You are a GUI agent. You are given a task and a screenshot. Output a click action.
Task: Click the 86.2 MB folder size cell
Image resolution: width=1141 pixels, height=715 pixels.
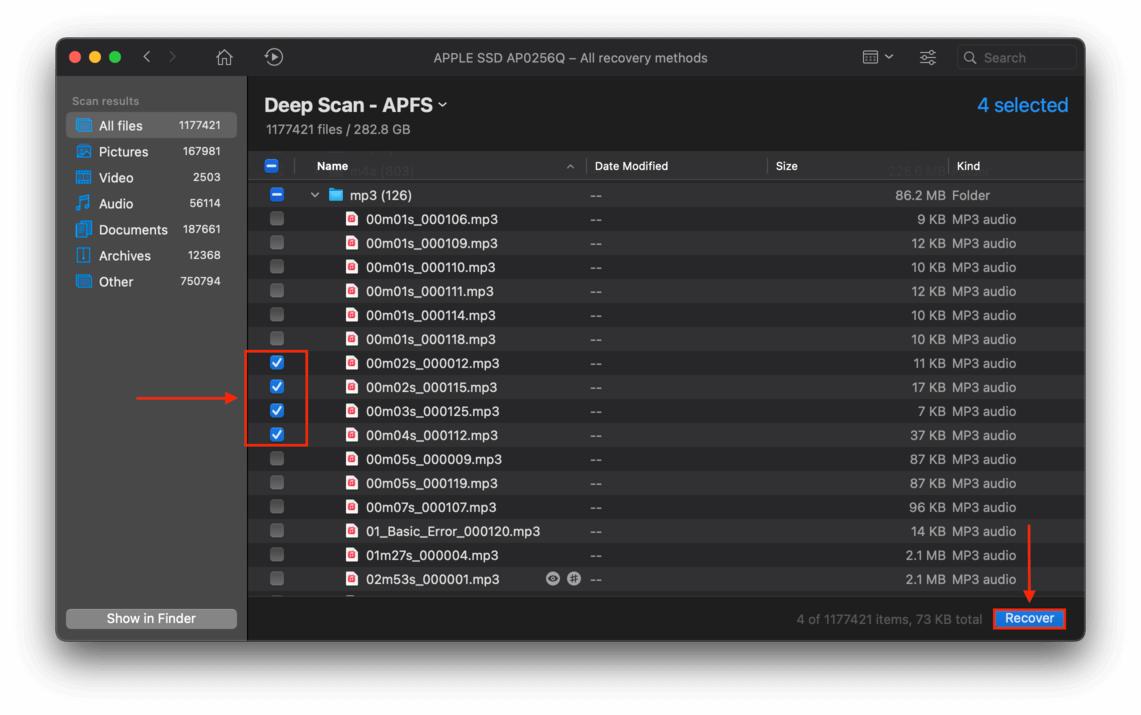pos(920,195)
